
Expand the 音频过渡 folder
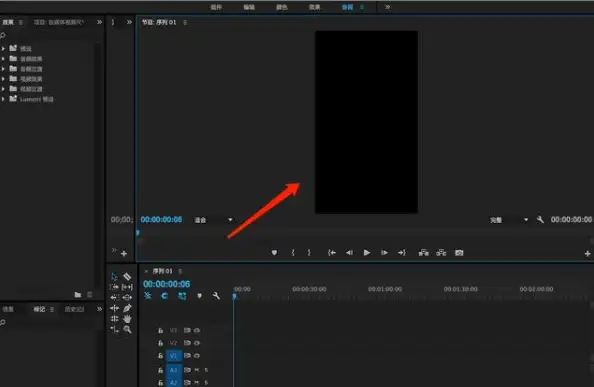coord(3,69)
